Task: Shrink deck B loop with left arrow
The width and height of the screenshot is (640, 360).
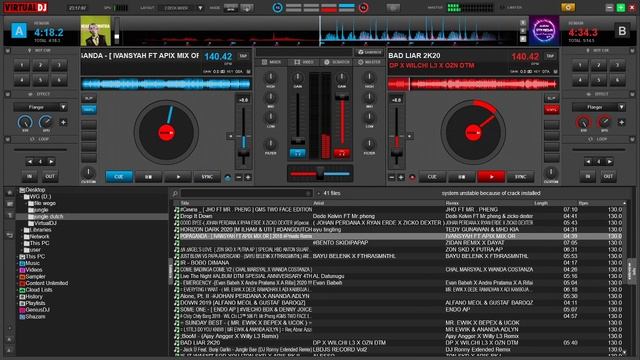Action: 588,162
